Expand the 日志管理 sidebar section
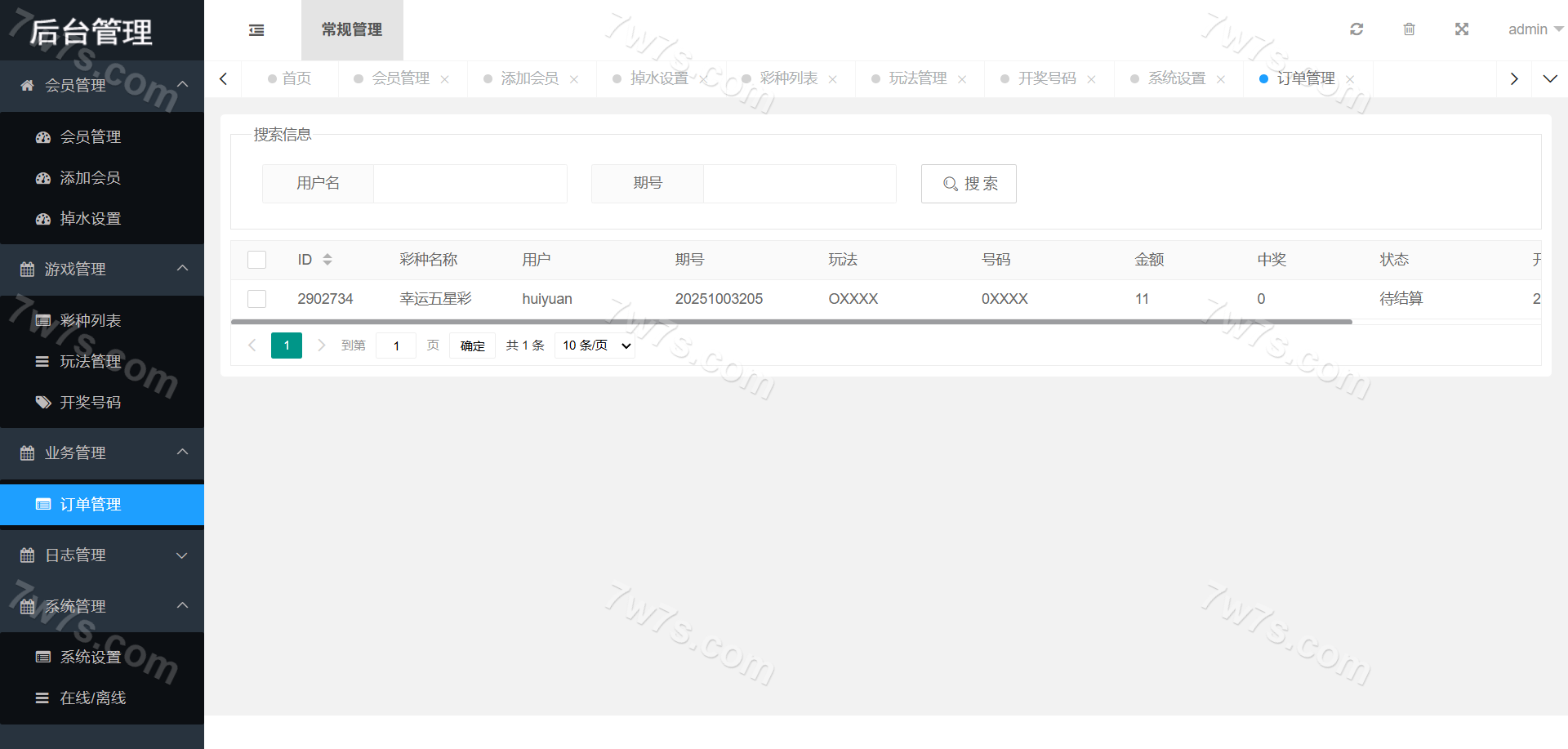The image size is (1568, 749). click(102, 555)
